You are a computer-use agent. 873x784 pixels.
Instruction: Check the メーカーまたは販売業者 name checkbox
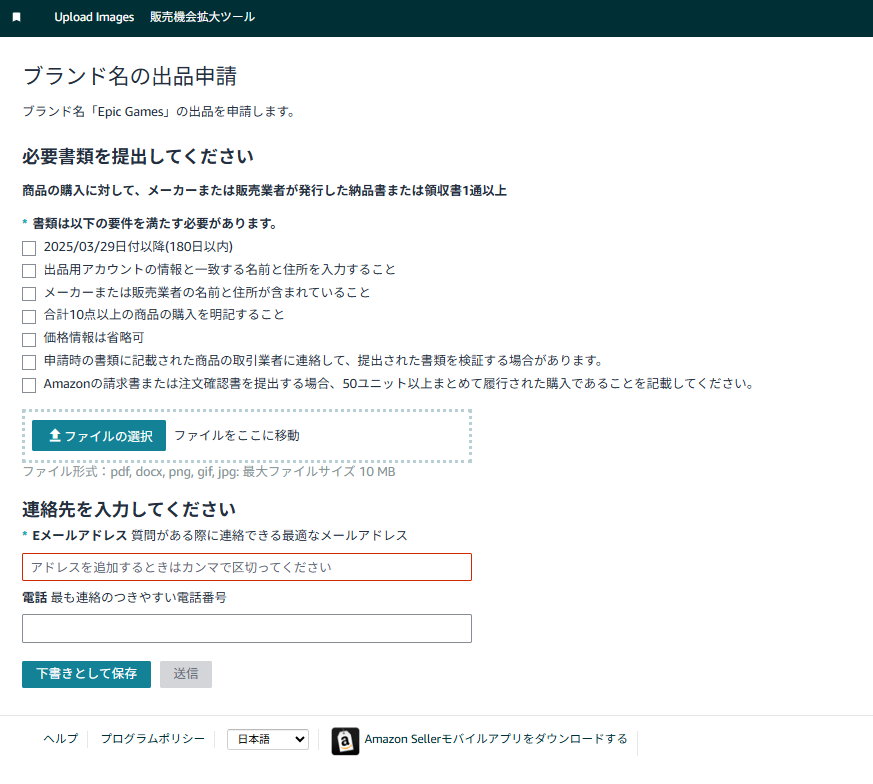click(29, 293)
